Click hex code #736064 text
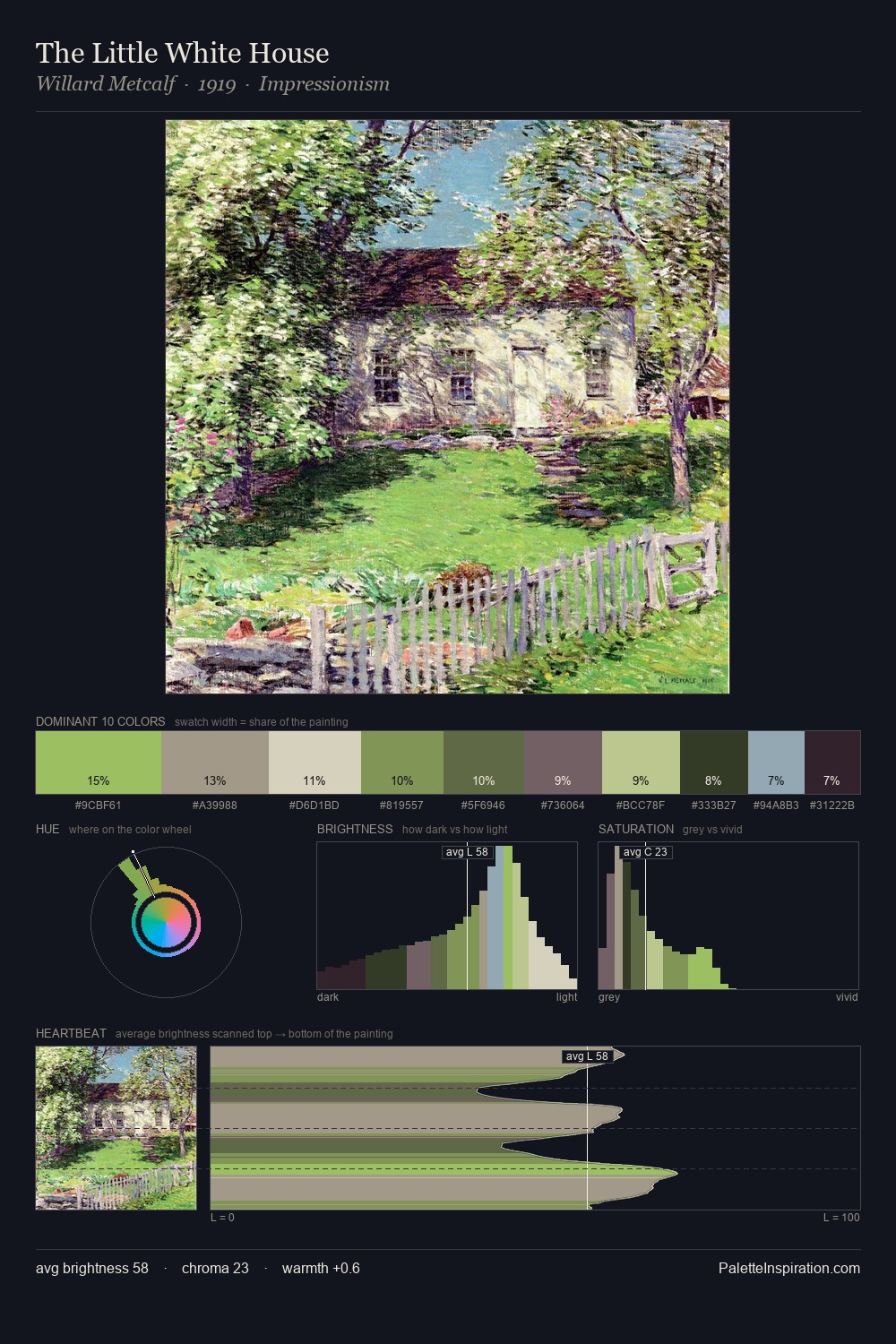The height and width of the screenshot is (1344, 896). click(x=564, y=805)
